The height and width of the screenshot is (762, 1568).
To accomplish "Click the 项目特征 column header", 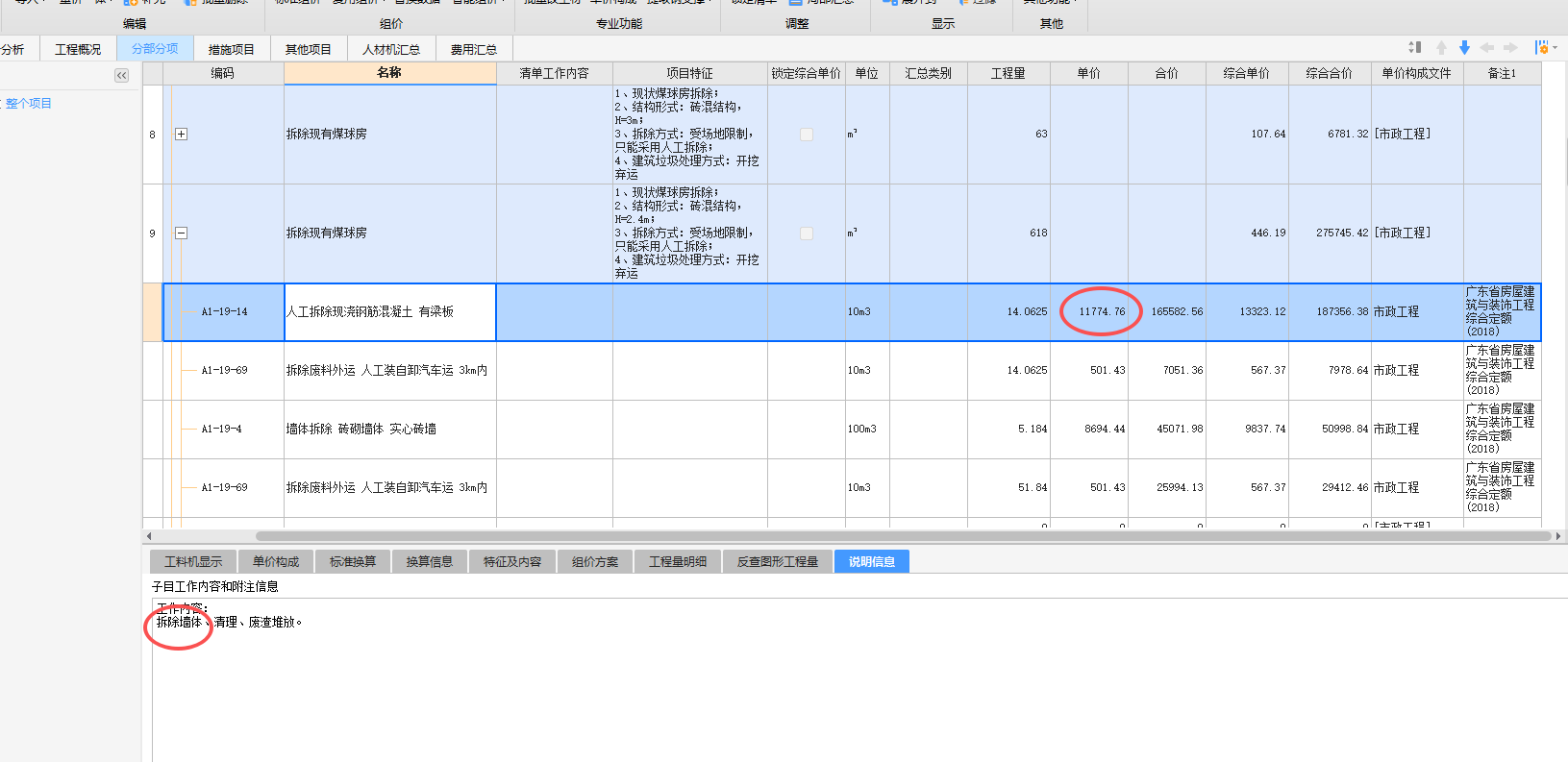I will click(x=689, y=73).
